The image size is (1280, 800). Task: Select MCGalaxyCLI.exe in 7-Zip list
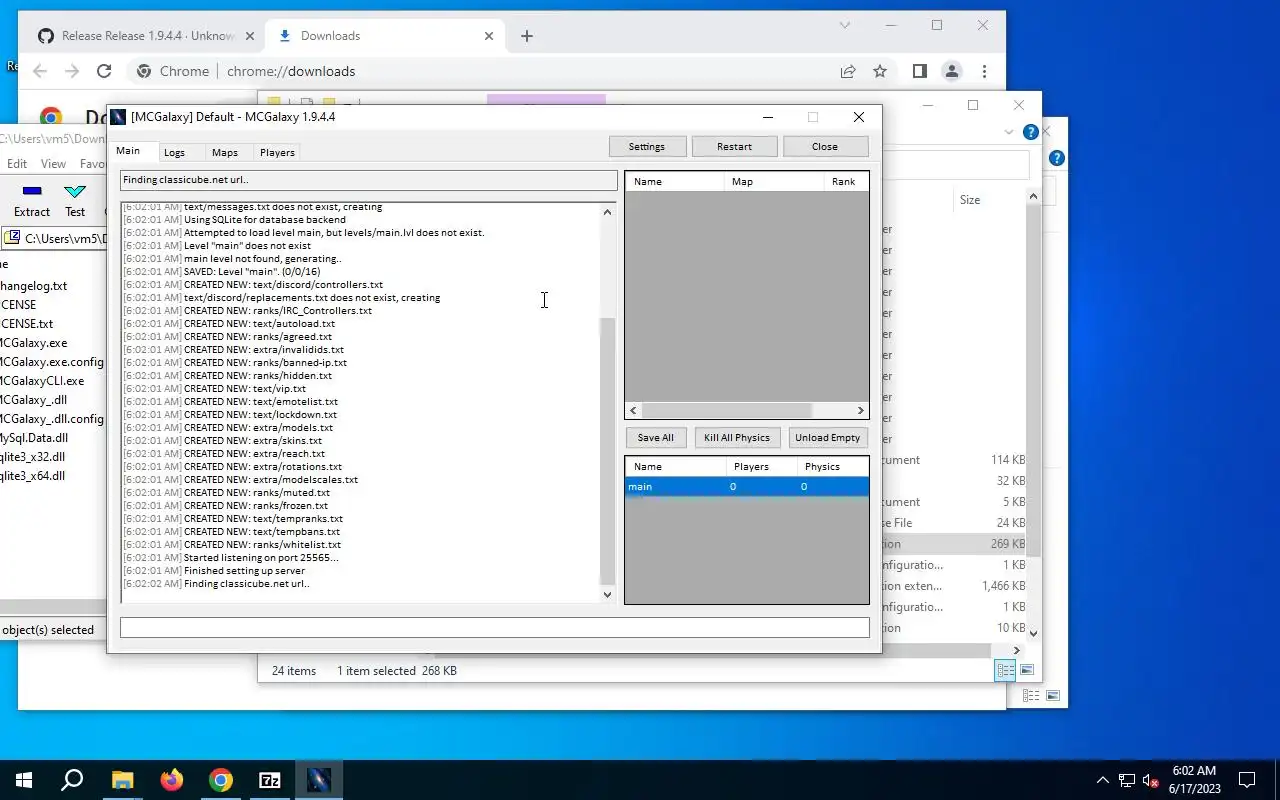point(42,381)
